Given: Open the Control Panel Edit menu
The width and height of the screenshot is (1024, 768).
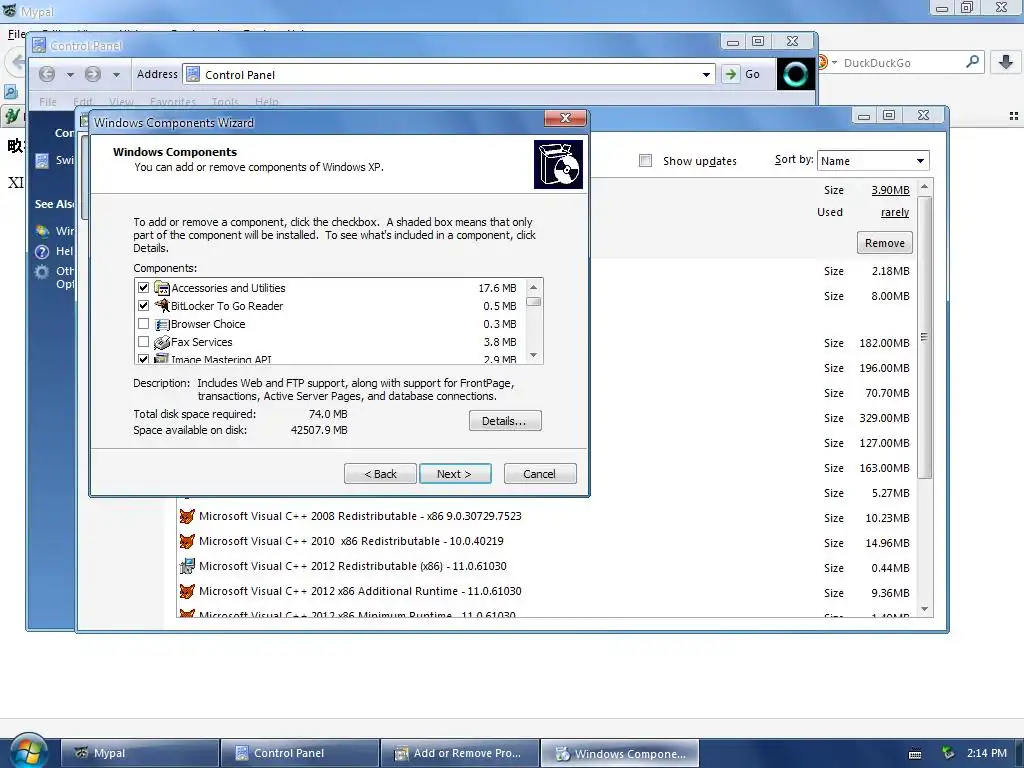Looking at the screenshot, I should (83, 102).
